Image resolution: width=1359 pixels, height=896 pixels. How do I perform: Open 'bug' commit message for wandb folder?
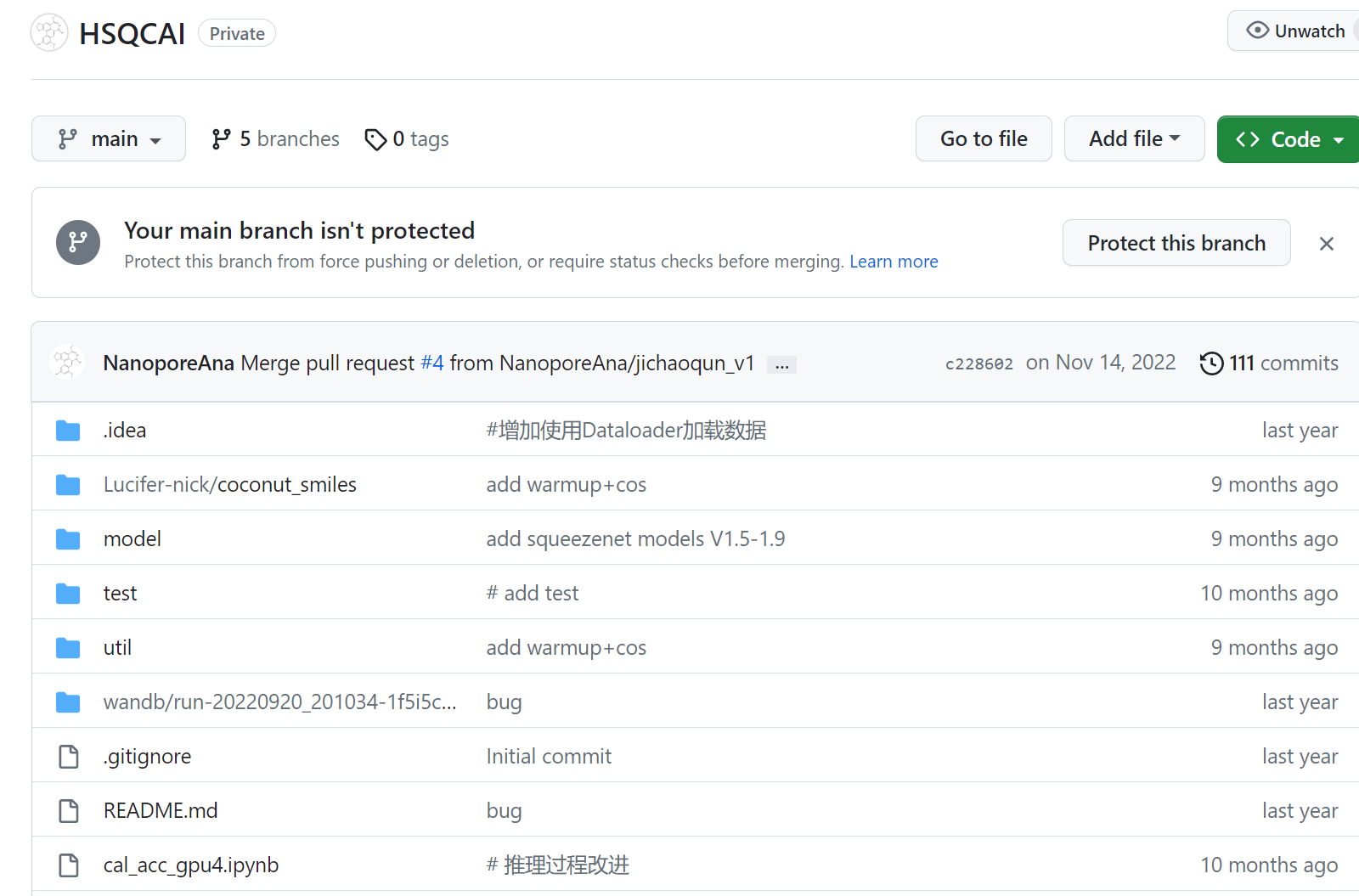click(x=504, y=702)
